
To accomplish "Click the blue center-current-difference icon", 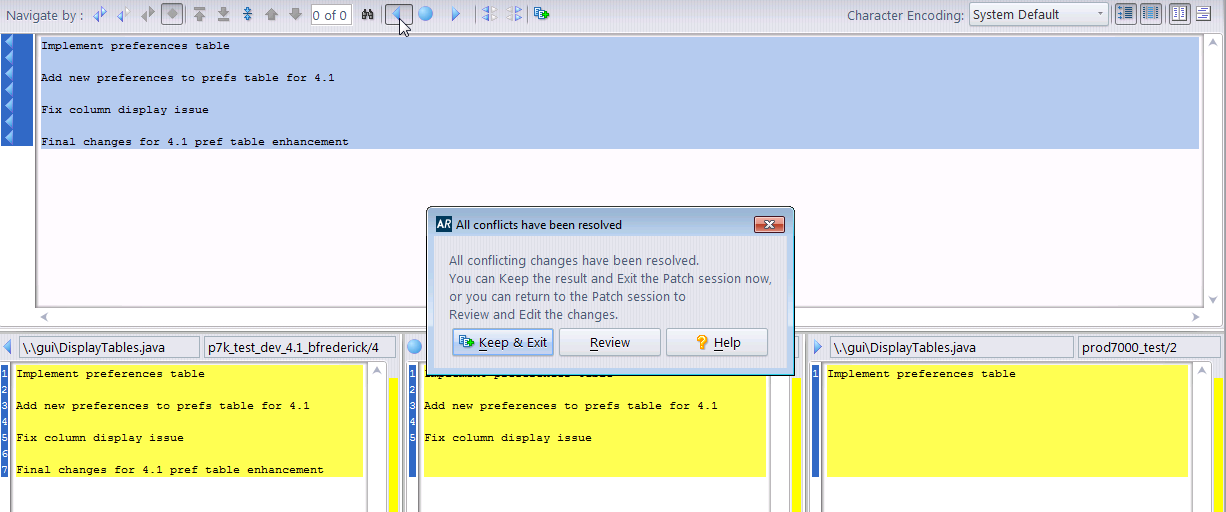I will coord(247,15).
